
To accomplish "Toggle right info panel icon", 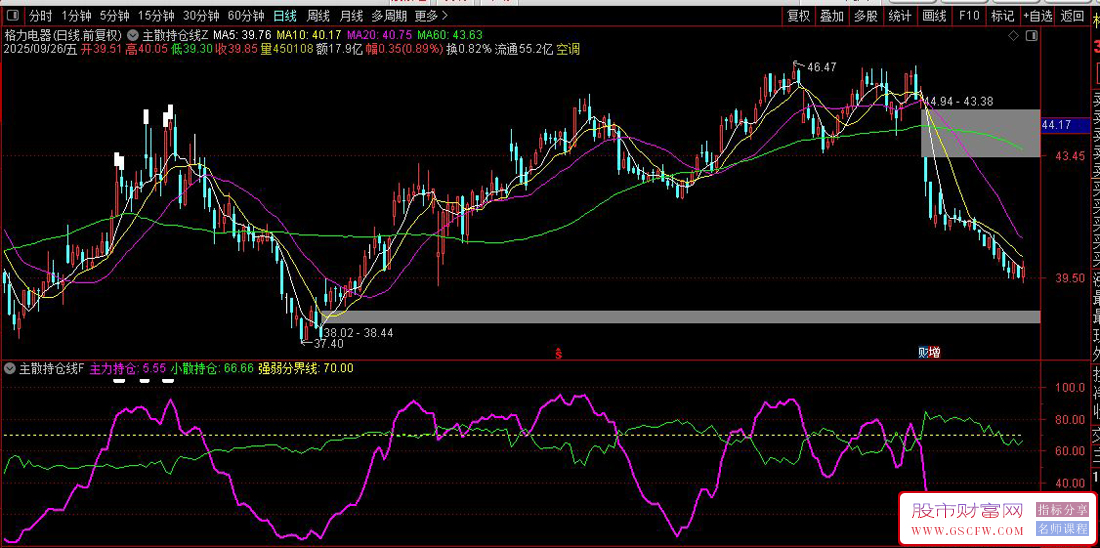I will [x=1031, y=35].
